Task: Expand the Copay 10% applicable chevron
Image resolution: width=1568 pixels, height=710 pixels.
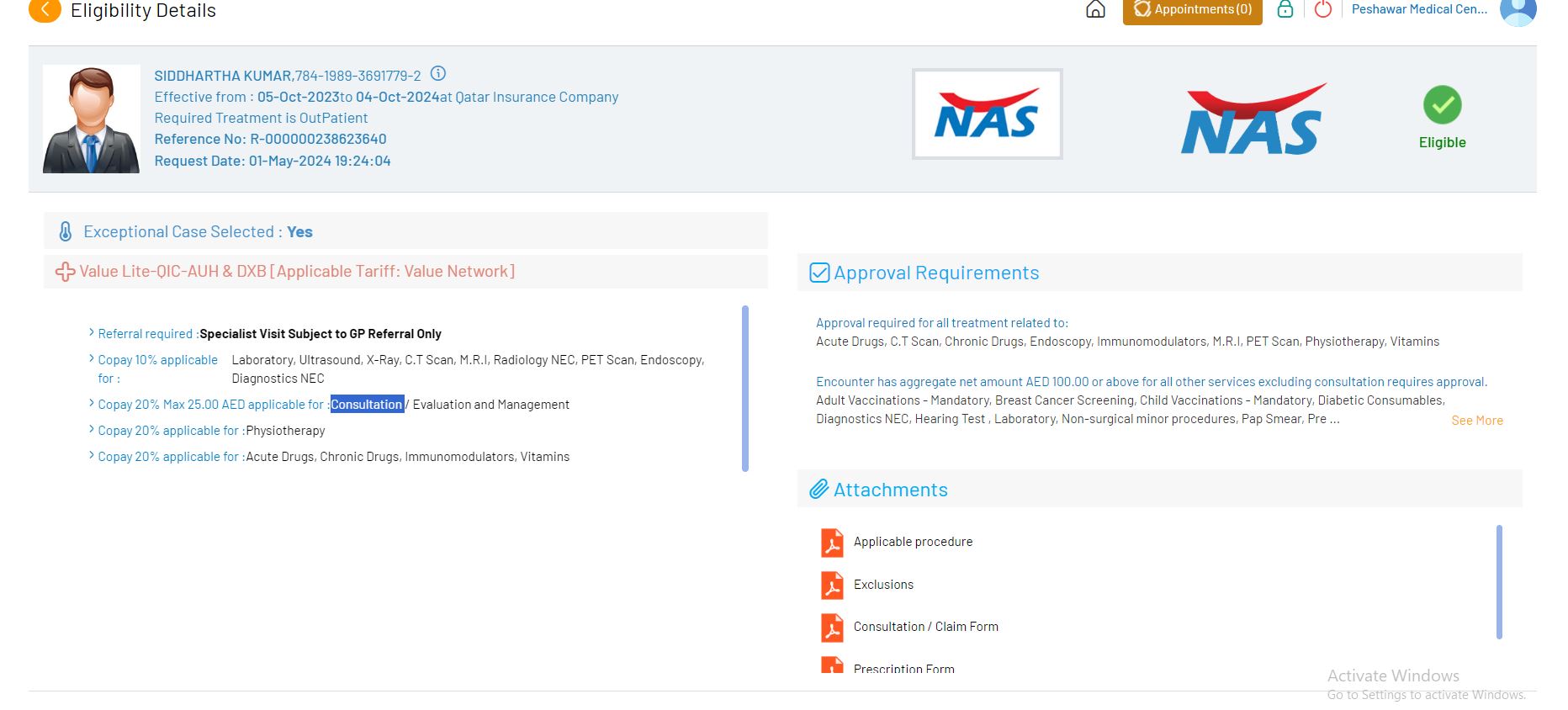Action: tap(91, 359)
